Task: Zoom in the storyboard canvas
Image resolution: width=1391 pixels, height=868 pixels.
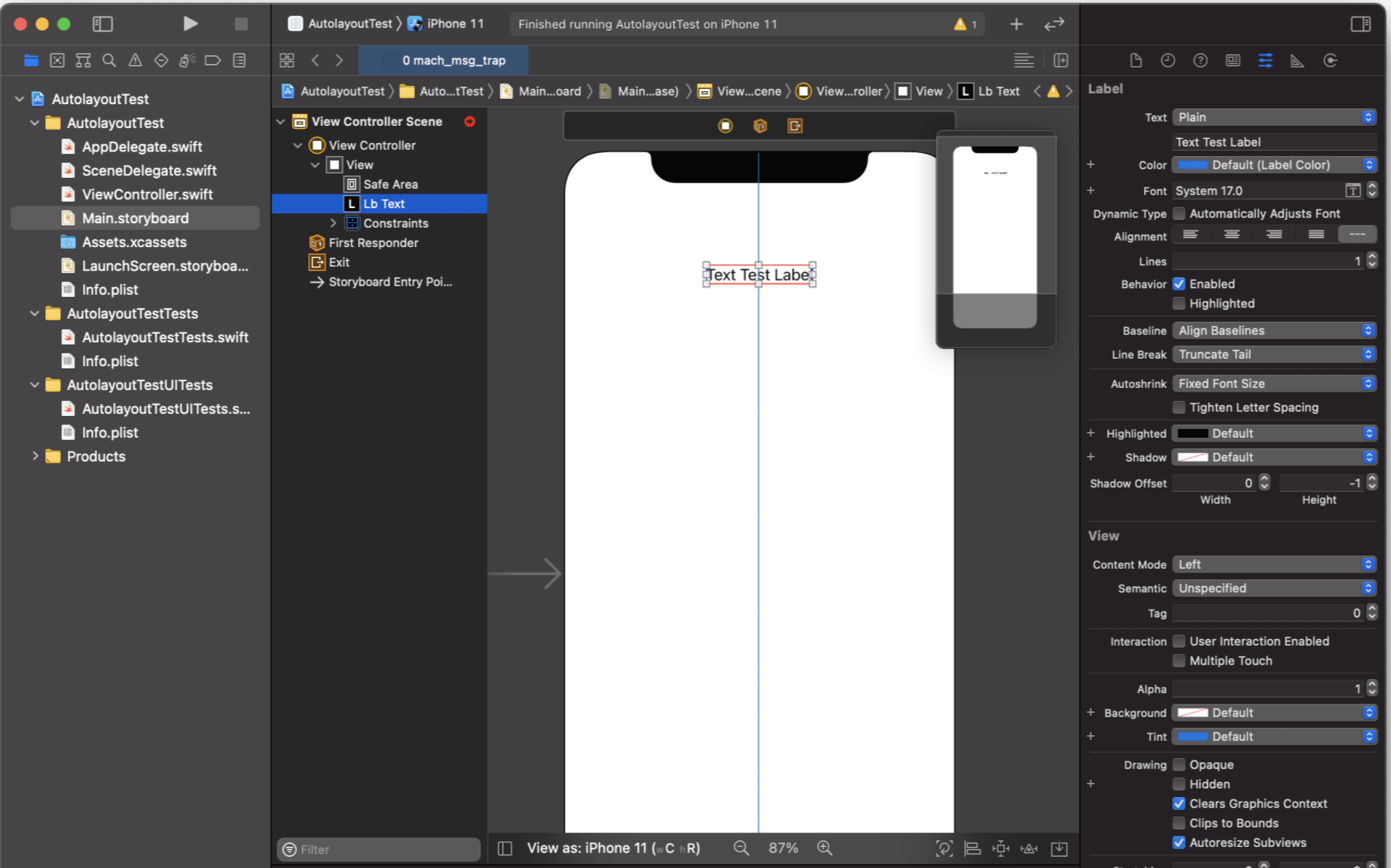Action: point(825,848)
